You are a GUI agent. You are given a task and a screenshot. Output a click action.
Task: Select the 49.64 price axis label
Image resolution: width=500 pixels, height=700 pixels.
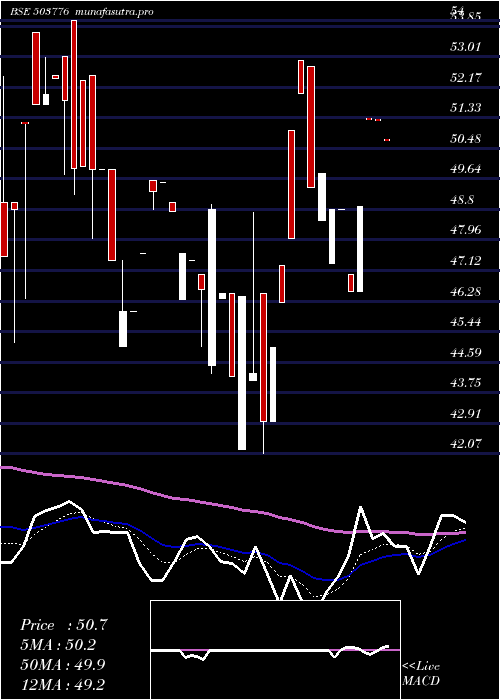(466, 169)
